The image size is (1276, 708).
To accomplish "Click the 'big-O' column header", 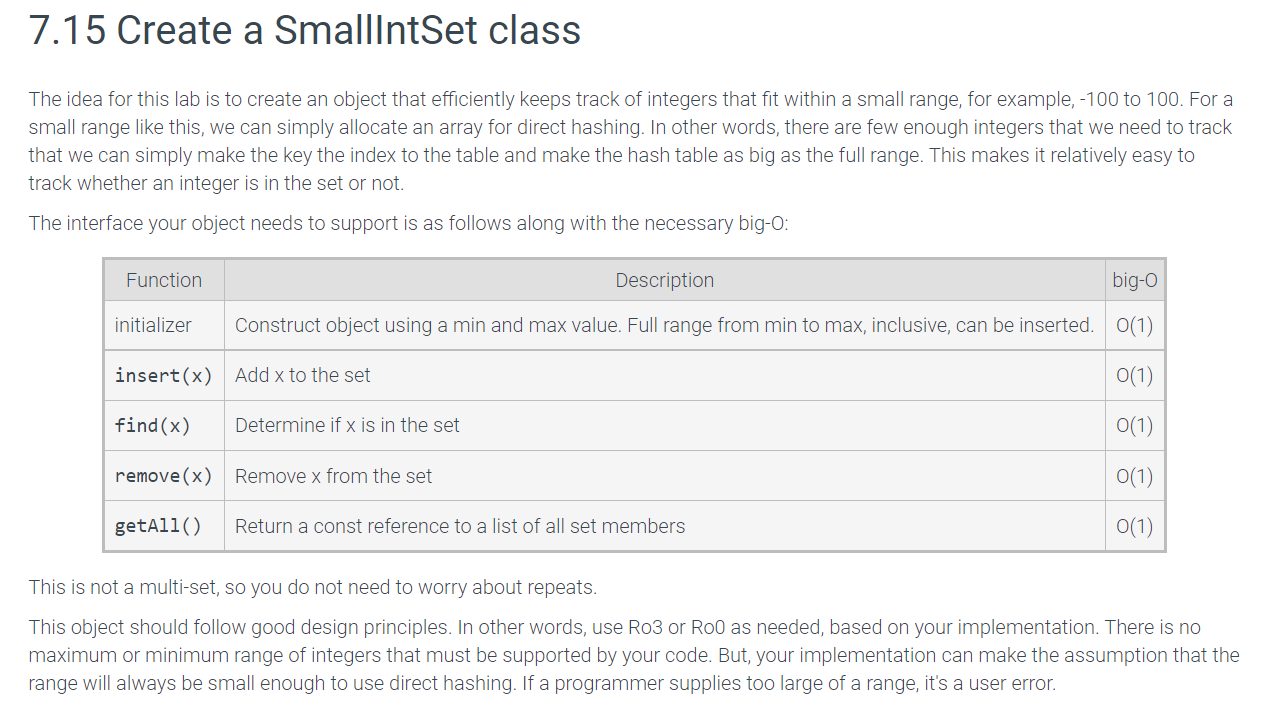I will tap(1135, 280).
